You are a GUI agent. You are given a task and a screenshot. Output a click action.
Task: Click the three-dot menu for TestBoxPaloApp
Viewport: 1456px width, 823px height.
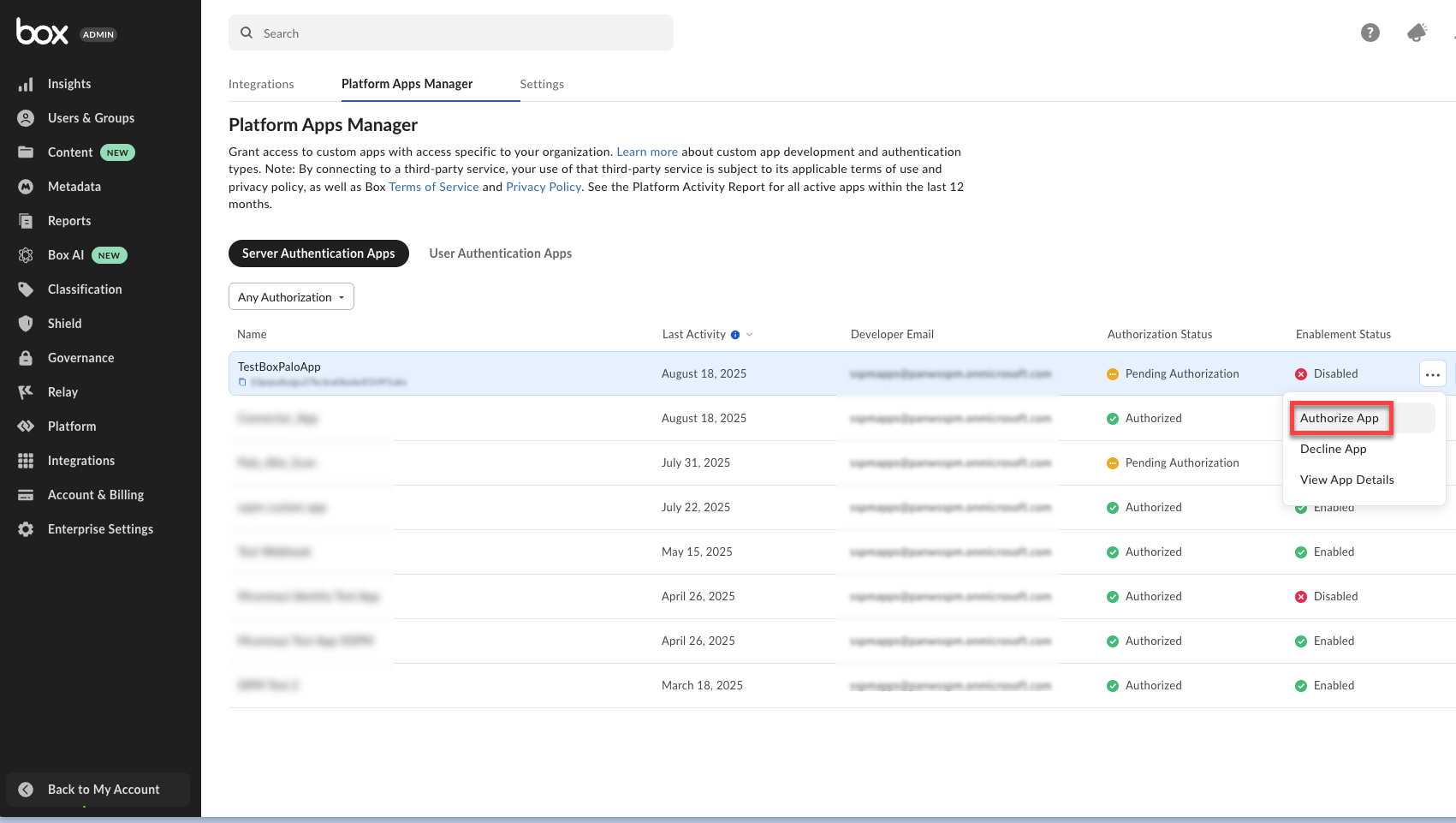pos(1432,374)
